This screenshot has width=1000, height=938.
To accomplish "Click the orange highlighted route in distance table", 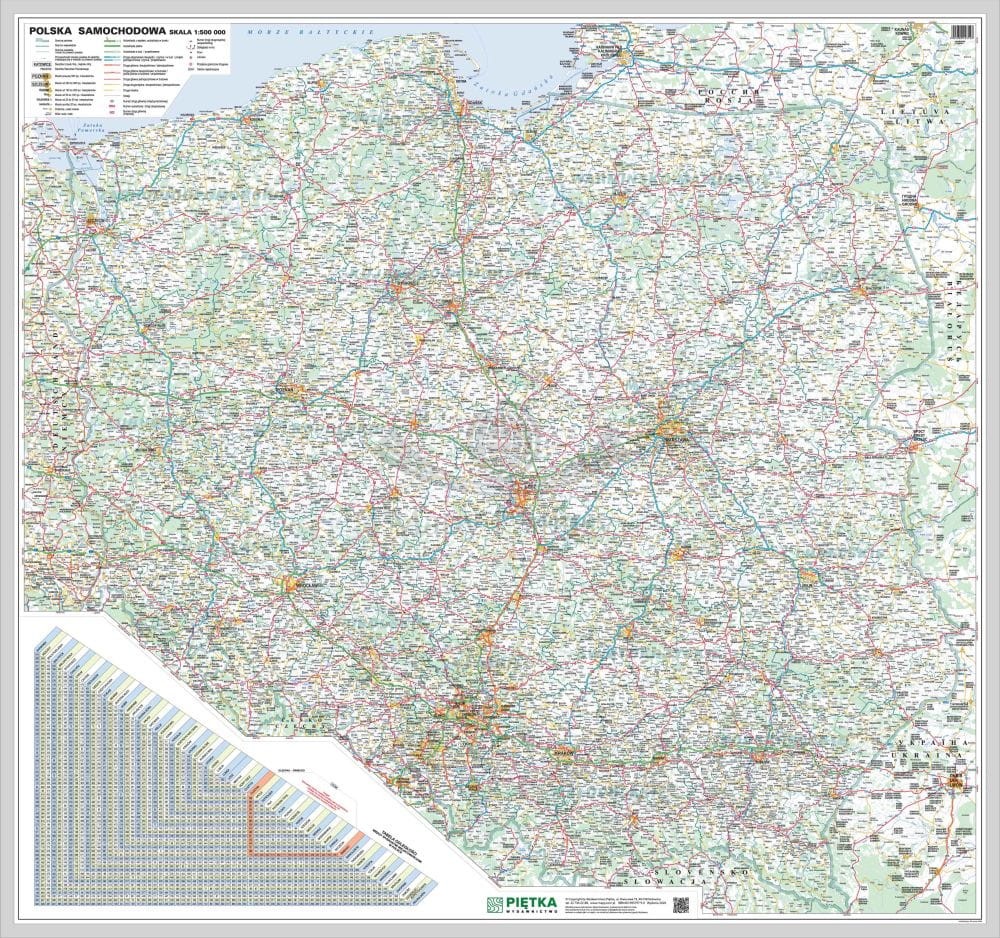I will click(x=252, y=819).
